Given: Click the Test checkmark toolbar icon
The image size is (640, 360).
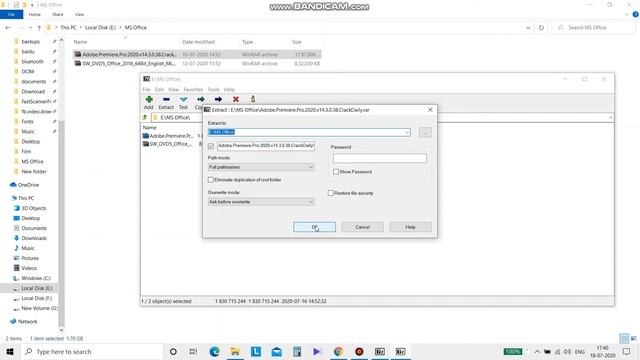Looking at the screenshot, I should 184,99.
